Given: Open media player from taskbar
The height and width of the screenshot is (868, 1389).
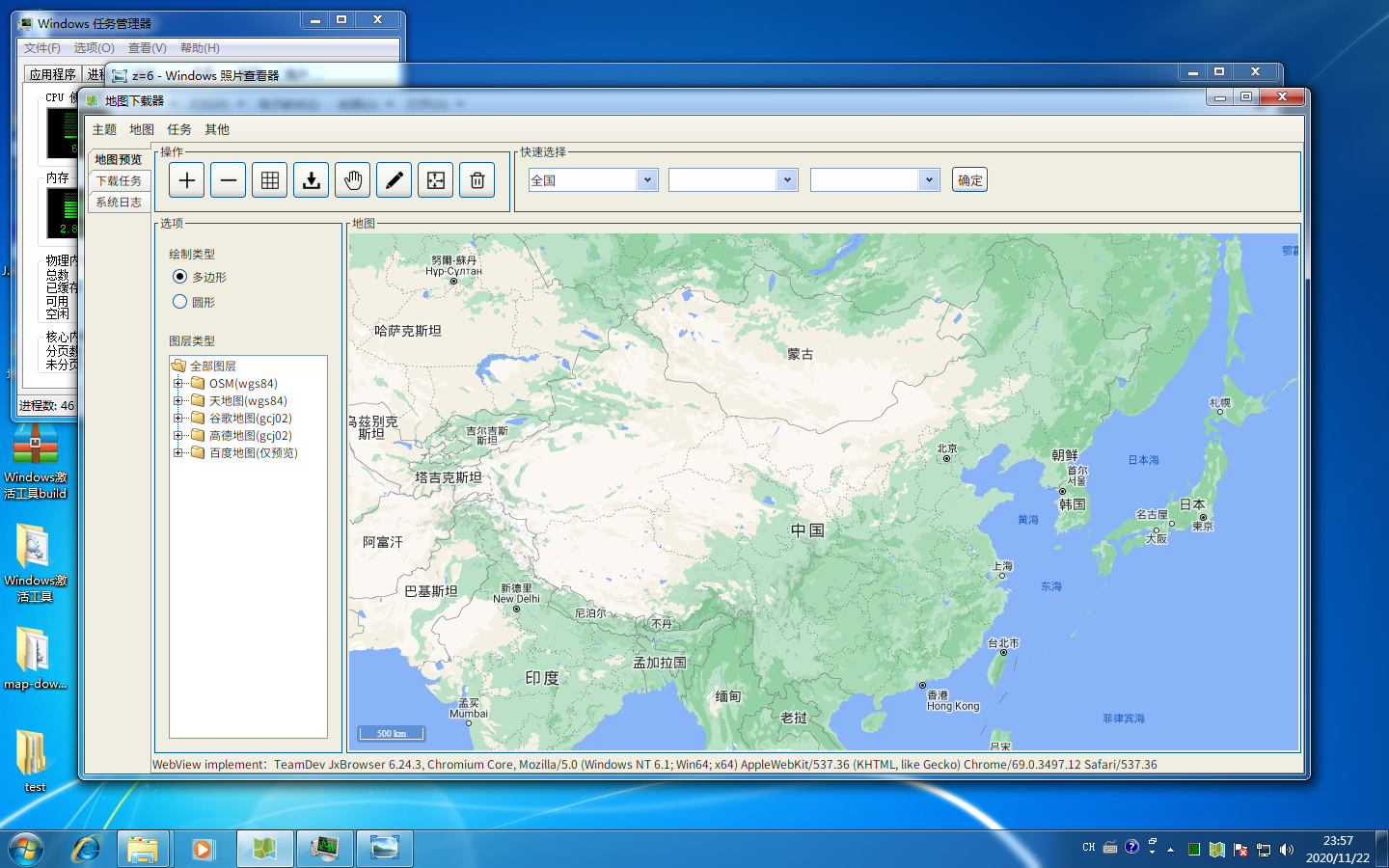Looking at the screenshot, I should tap(202, 850).
